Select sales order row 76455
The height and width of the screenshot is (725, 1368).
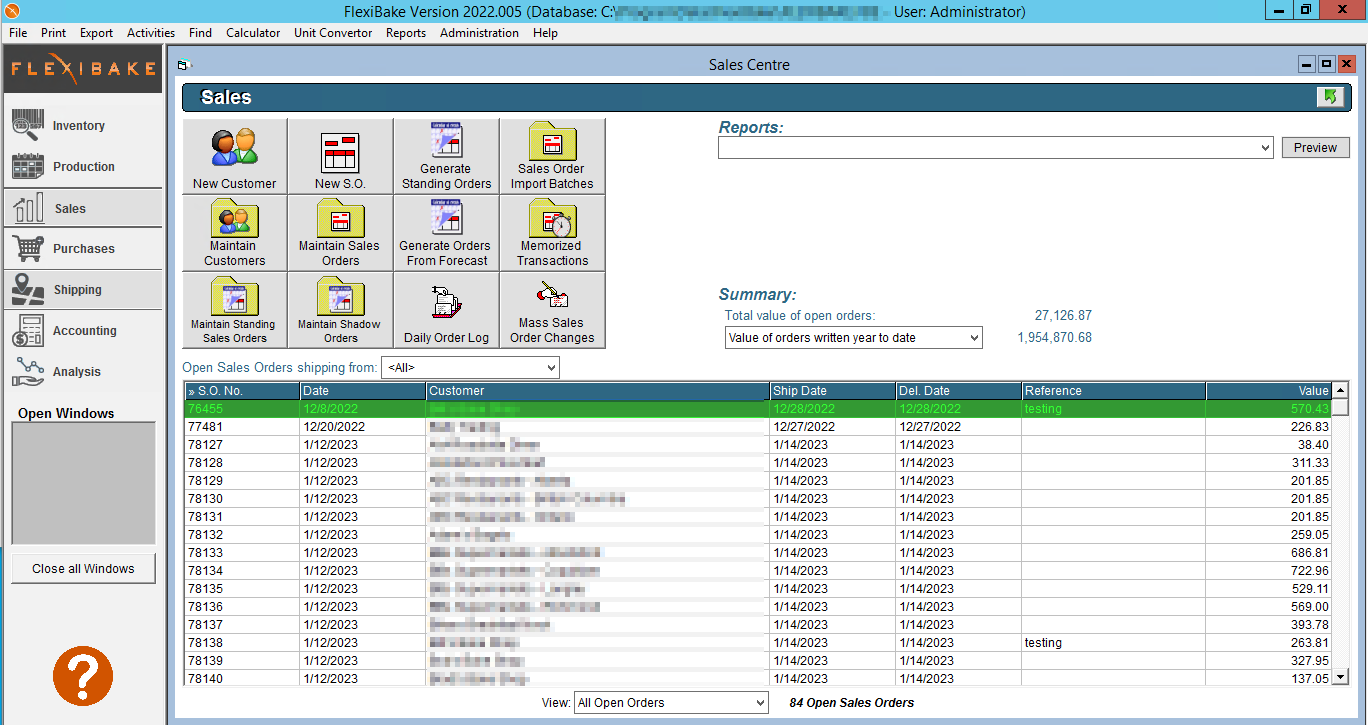[x=758, y=409]
